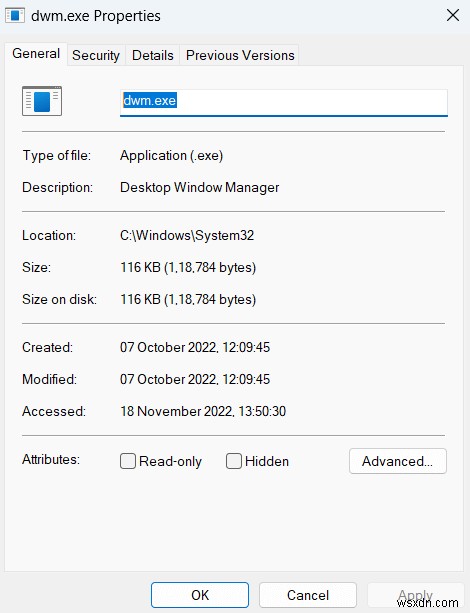Click the Application (.exe) file type text

click(x=171, y=156)
